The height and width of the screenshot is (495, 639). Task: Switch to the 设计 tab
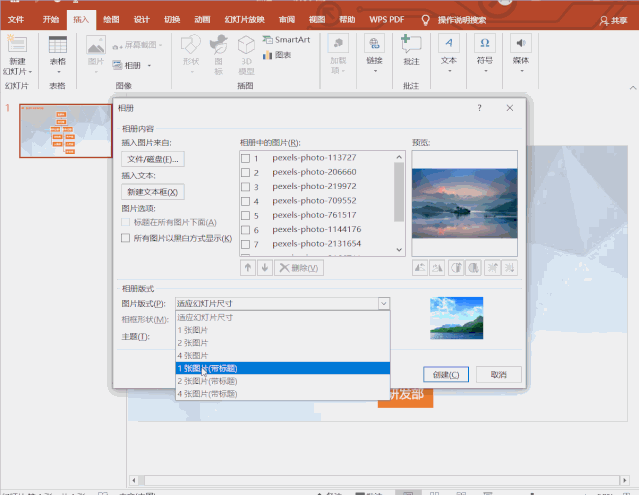[x=141, y=20]
